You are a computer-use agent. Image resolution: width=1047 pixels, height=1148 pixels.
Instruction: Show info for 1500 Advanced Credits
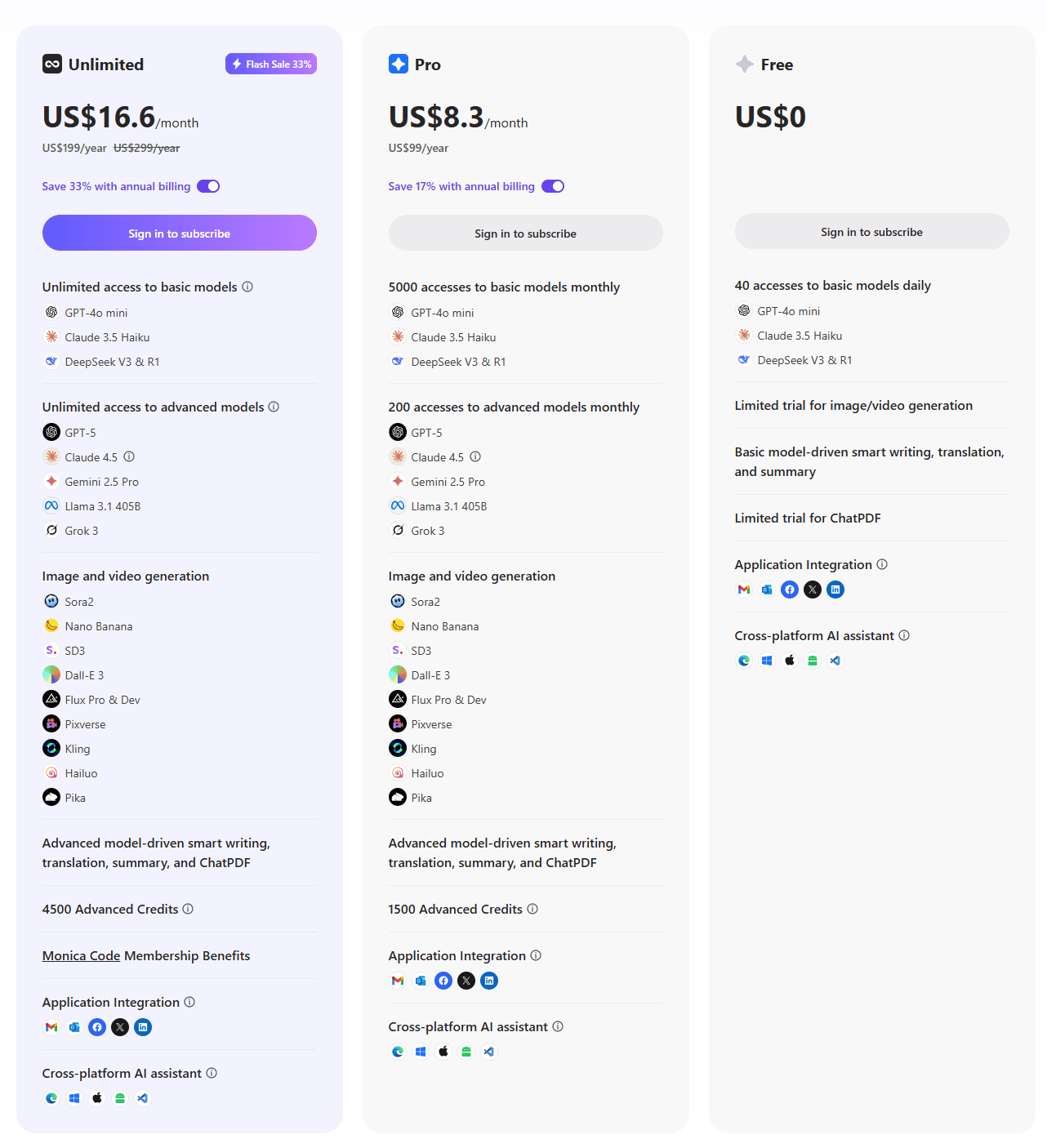point(532,909)
